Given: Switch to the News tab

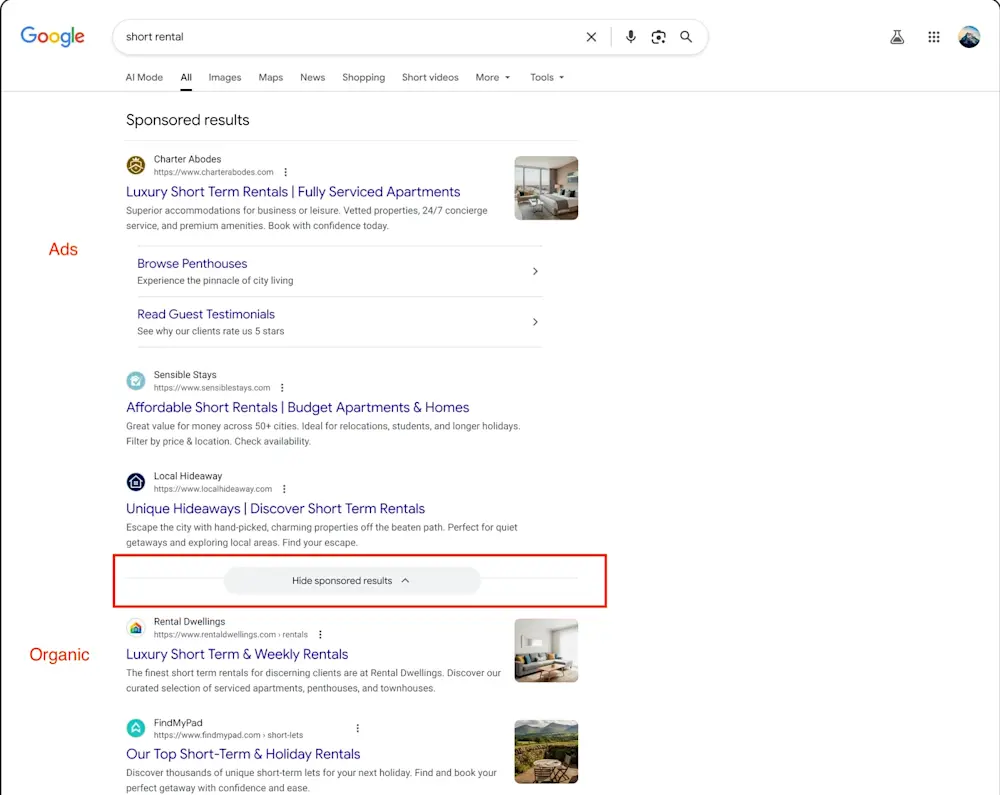Looking at the screenshot, I should [312, 77].
